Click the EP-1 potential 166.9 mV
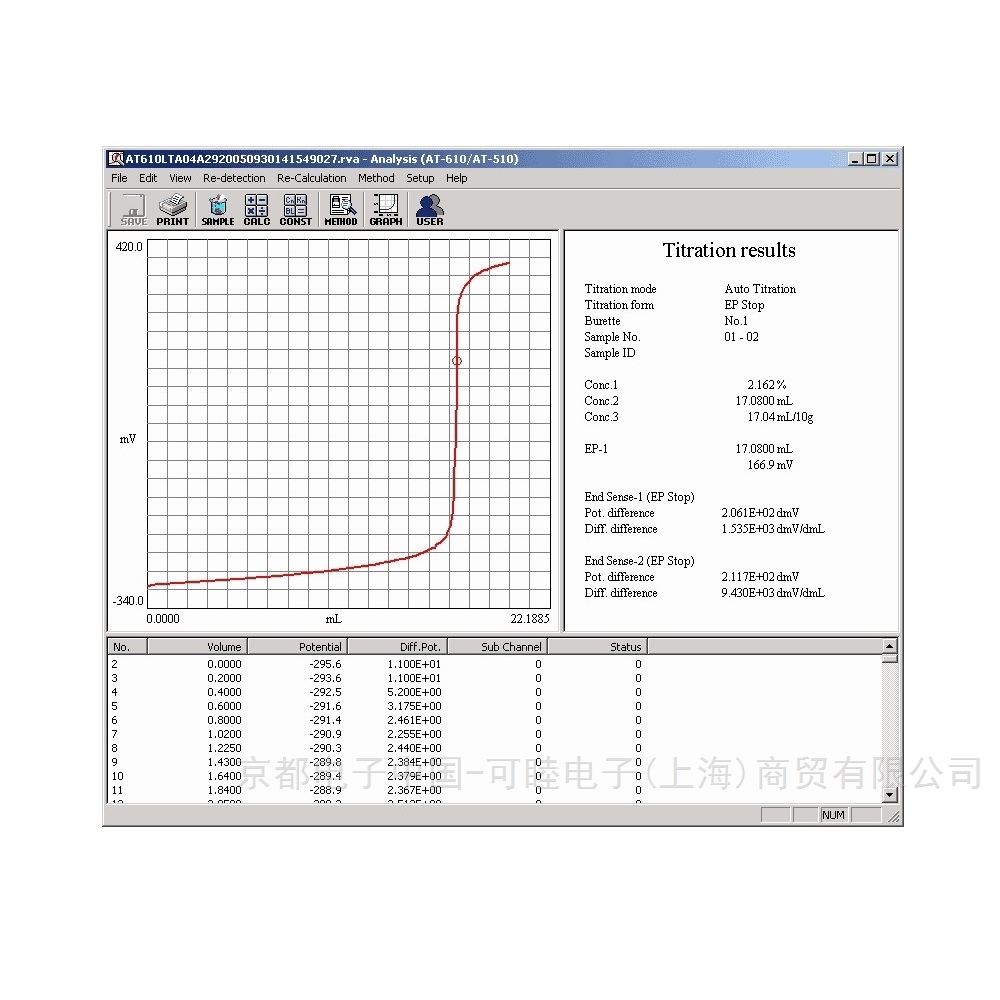Viewport: 1000px width, 1000px height. [770, 465]
